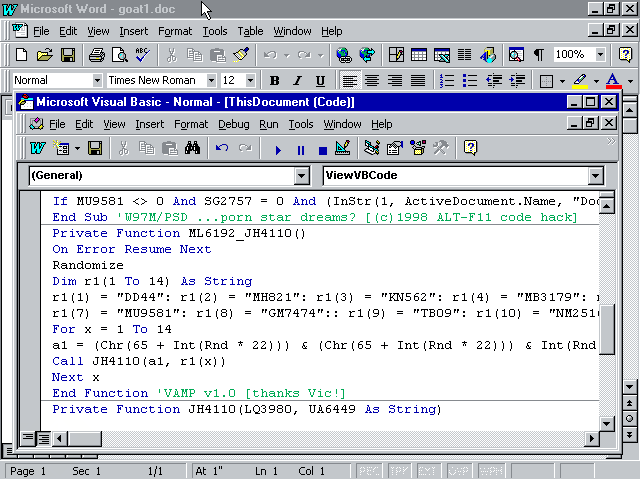
Task: Switch to Word via View Microsoft Word icon
Action: tap(38, 148)
